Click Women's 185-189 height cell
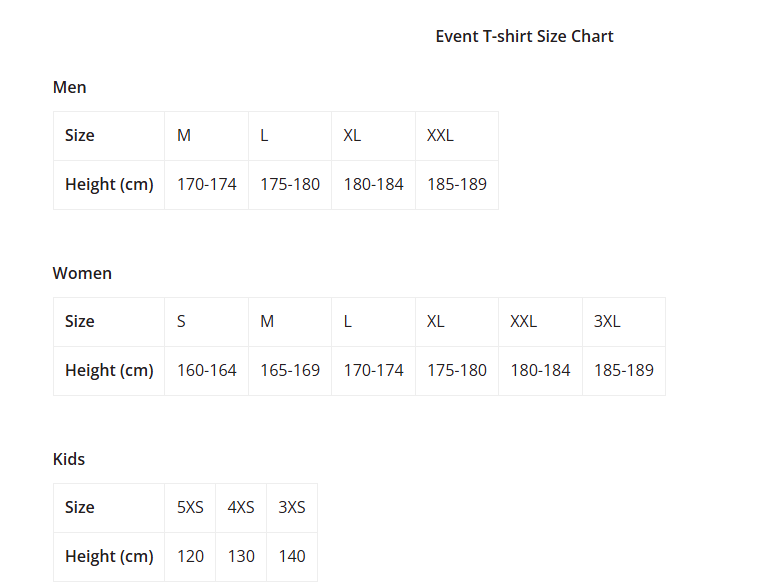The image size is (783, 584). [623, 370]
